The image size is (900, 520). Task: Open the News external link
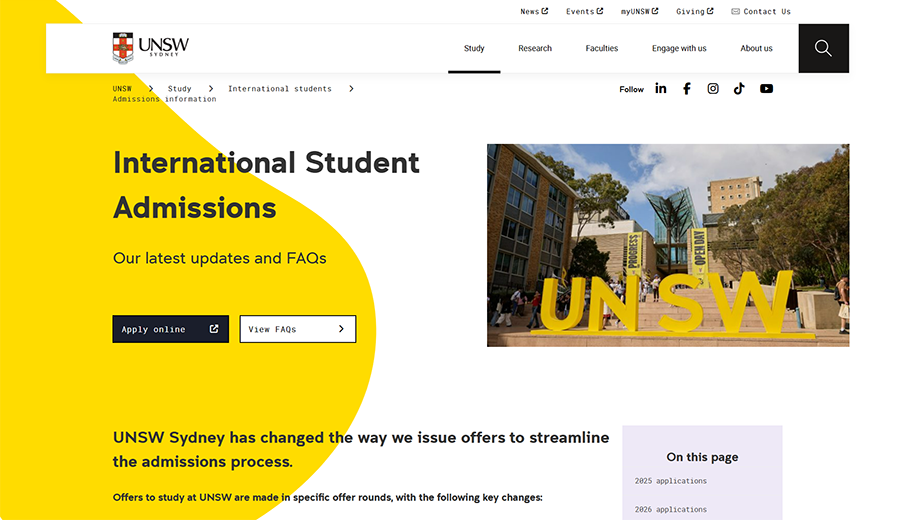(x=534, y=12)
